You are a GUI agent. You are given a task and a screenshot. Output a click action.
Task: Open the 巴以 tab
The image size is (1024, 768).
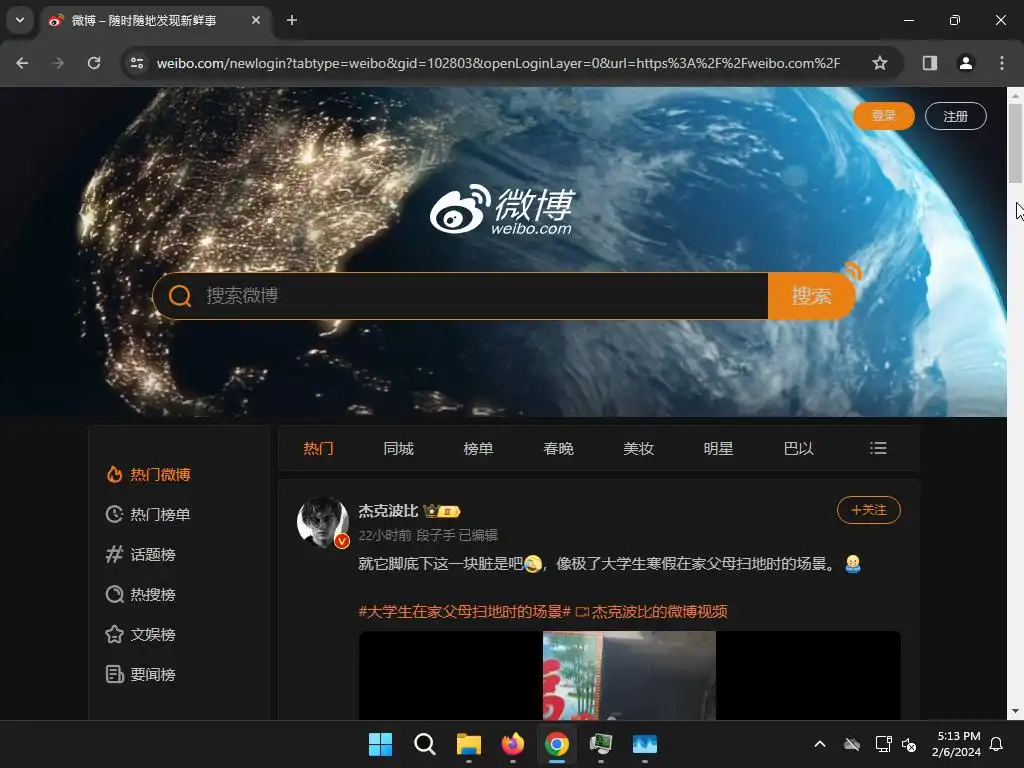click(798, 449)
